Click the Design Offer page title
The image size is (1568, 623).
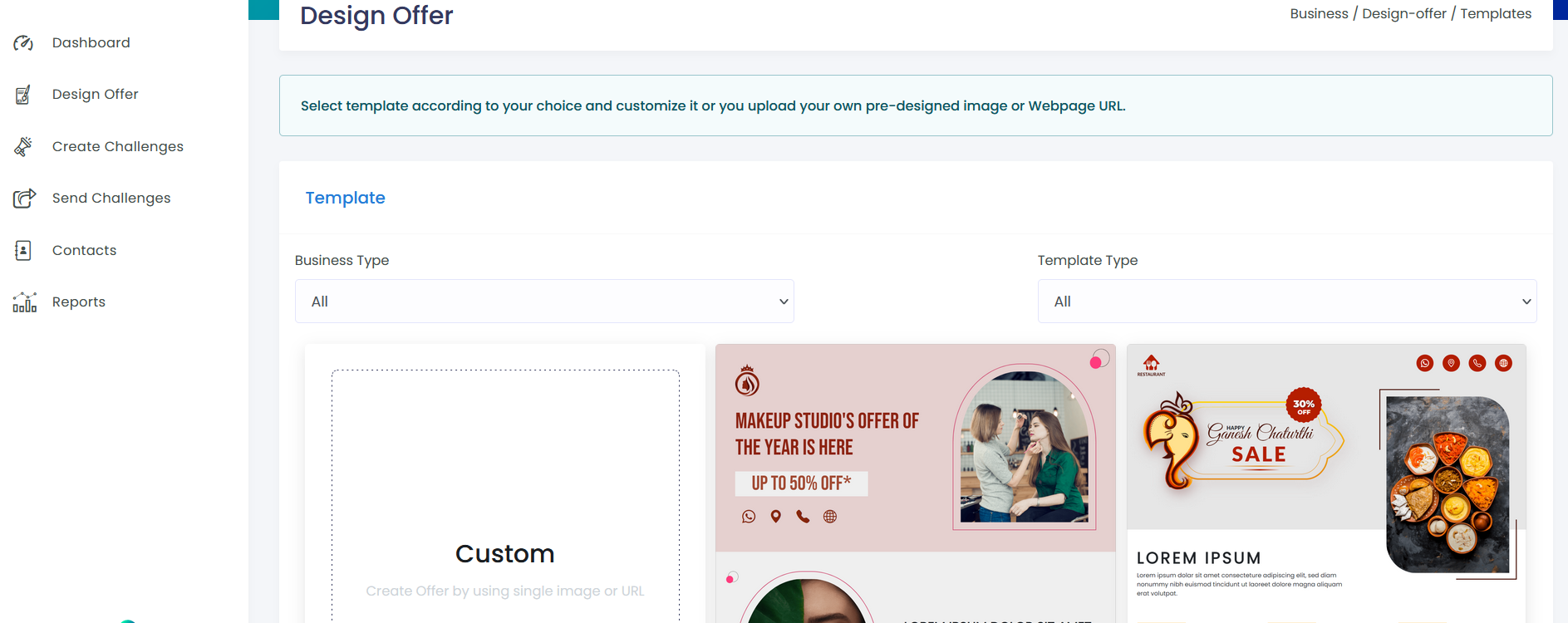(376, 15)
